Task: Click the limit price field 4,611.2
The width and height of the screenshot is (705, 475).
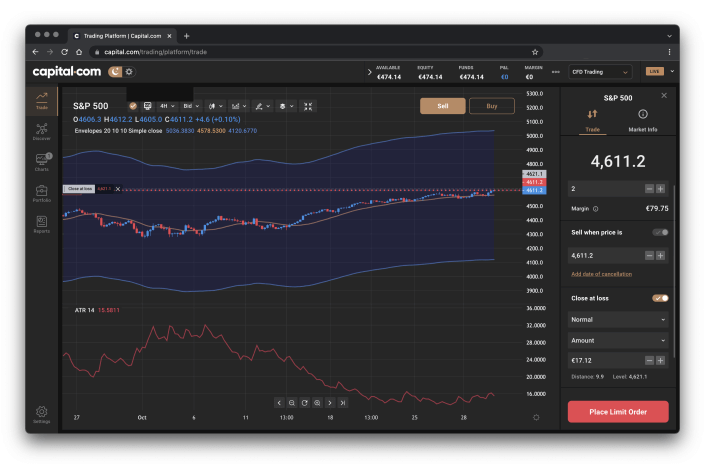Action: pyautogui.click(x=605, y=255)
